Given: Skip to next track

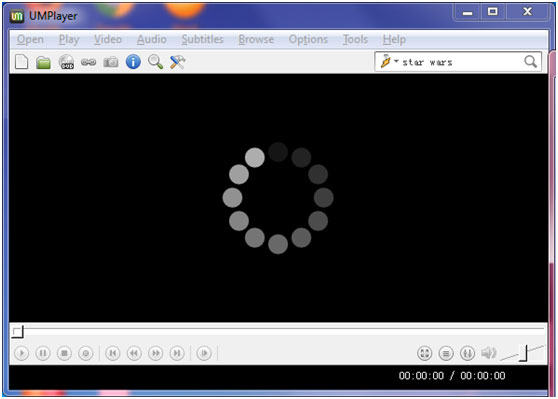Looking at the screenshot, I should pos(177,353).
